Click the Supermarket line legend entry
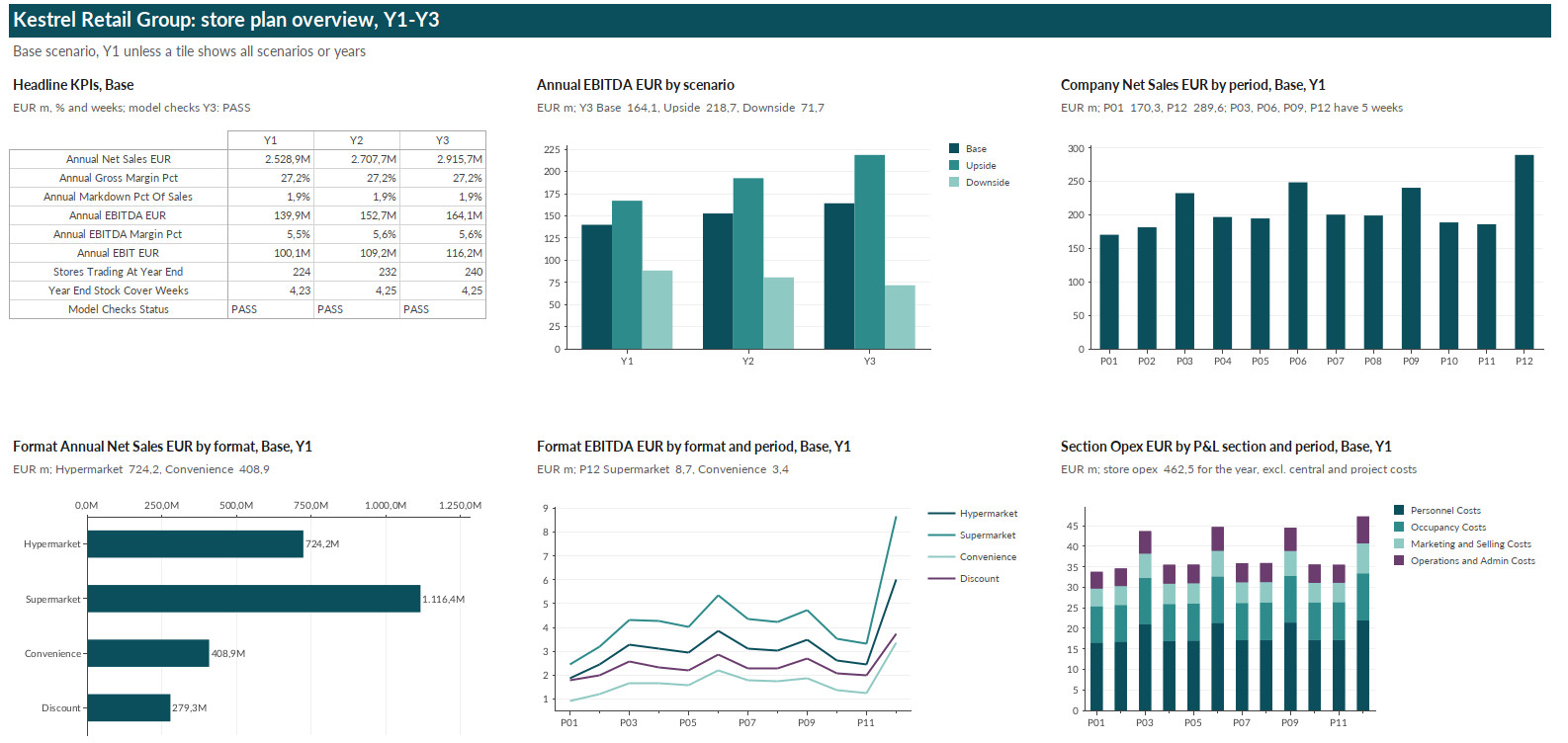1568x743 pixels. (972, 536)
